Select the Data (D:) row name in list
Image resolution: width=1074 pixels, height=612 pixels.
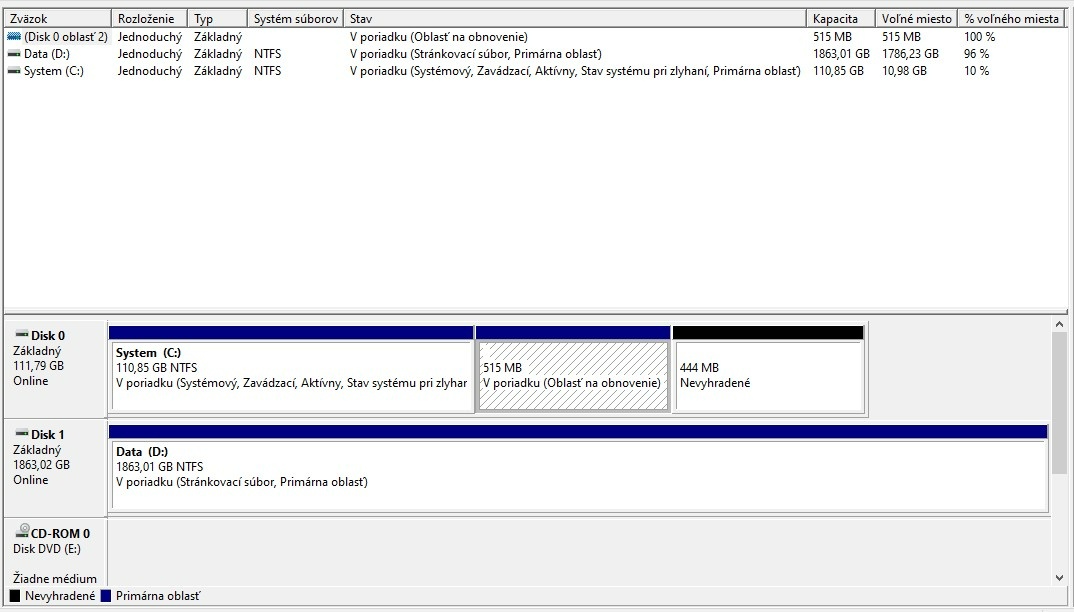pos(47,53)
